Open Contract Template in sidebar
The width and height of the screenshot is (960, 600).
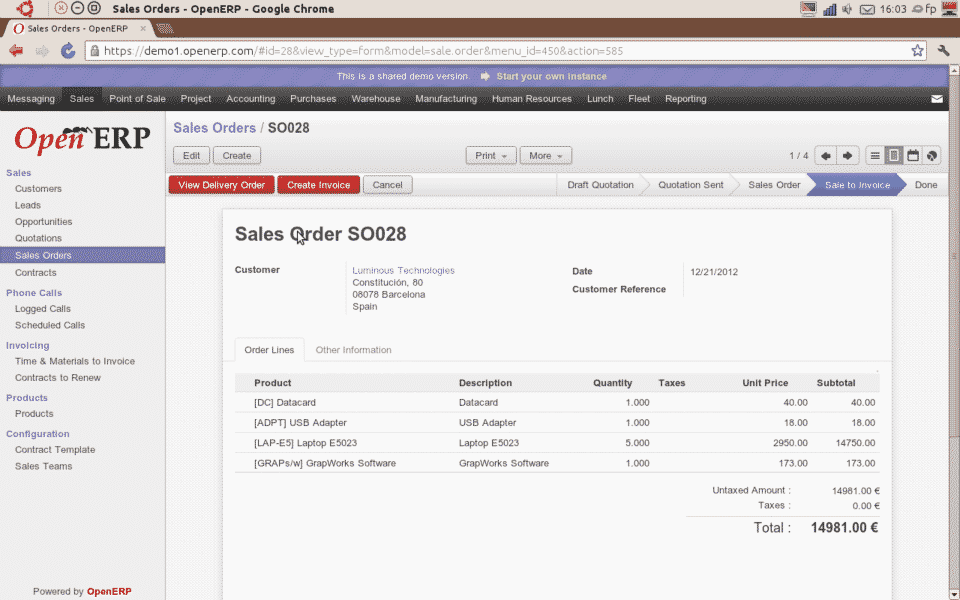[55, 449]
